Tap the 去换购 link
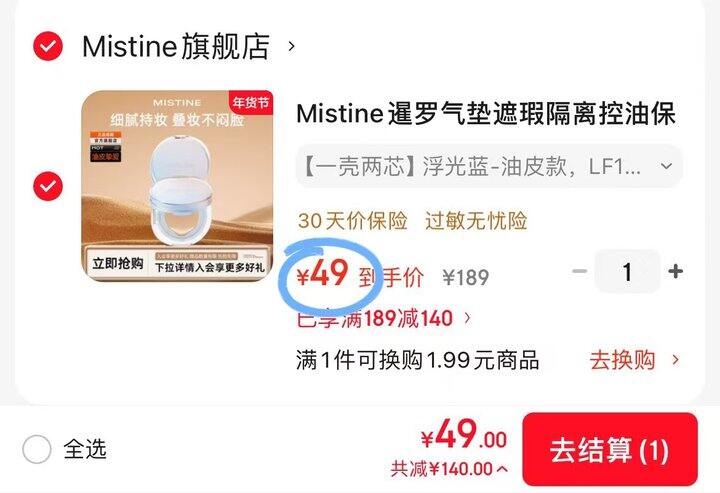 (x=634, y=360)
